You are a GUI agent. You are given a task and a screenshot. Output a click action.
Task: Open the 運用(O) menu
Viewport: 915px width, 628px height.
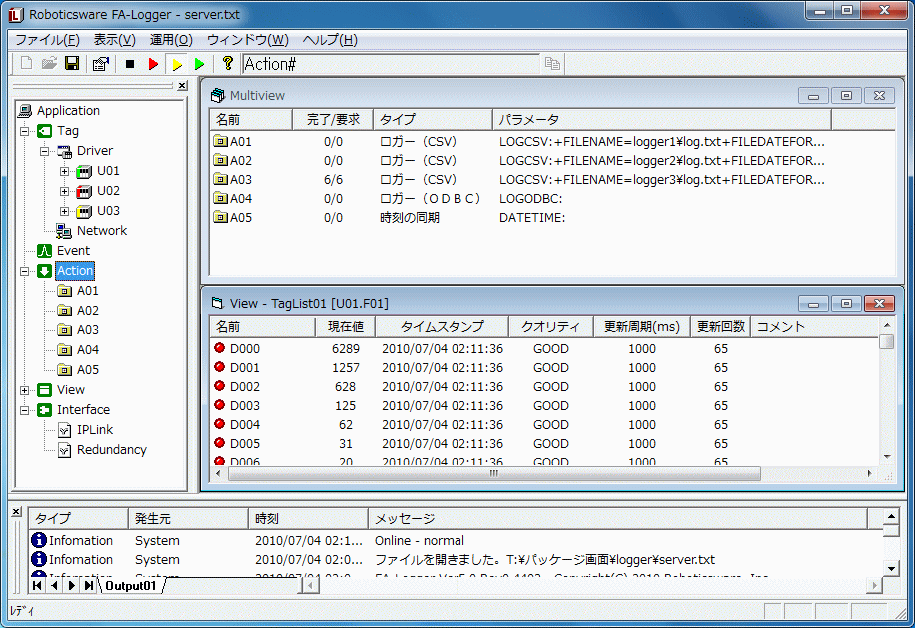pos(171,40)
